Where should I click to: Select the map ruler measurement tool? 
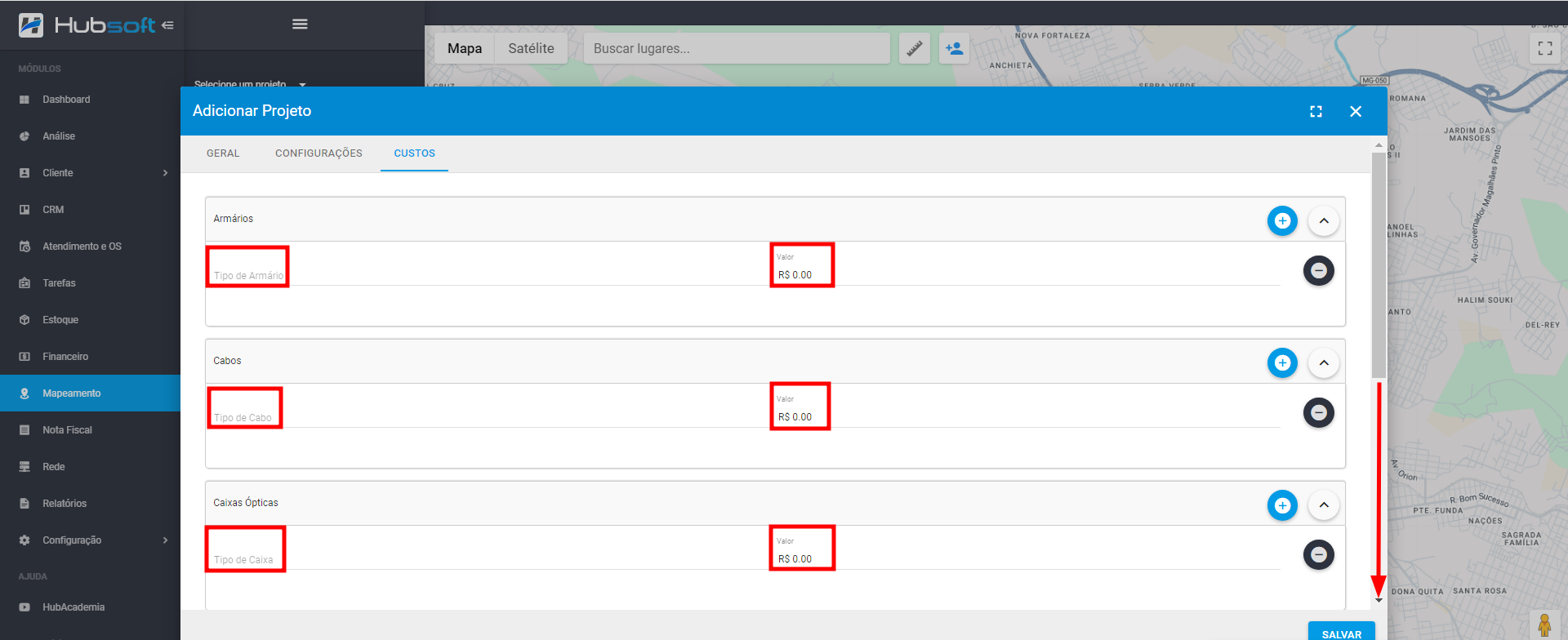[915, 48]
